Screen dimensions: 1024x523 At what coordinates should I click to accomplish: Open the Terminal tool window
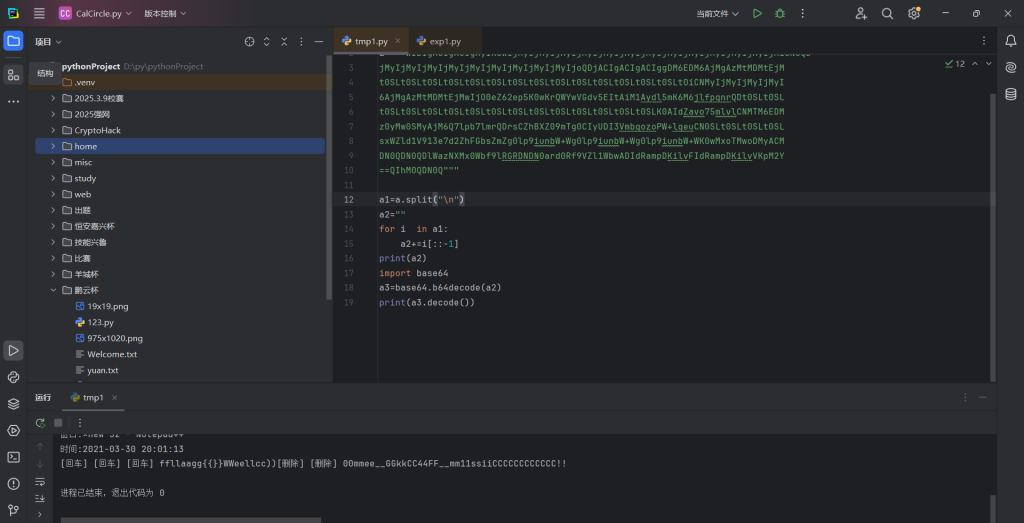pos(13,457)
